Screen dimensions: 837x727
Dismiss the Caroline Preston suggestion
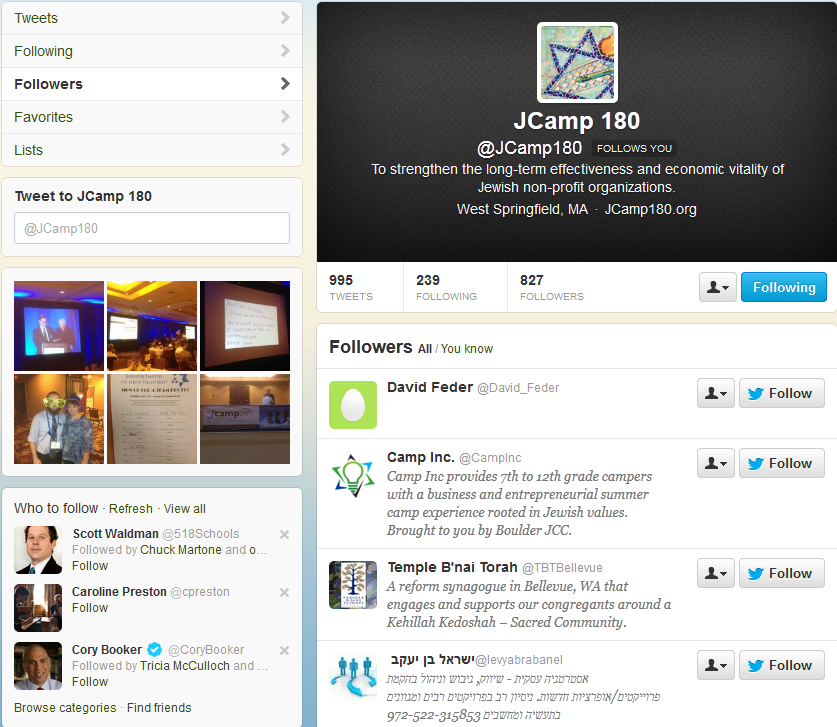pos(285,592)
